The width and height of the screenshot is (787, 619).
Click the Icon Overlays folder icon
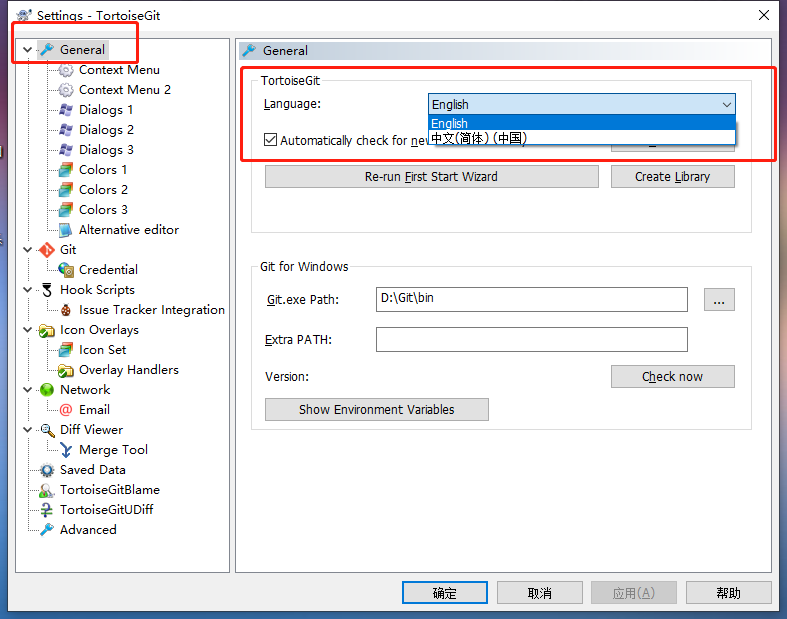pyautogui.click(x=47, y=330)
